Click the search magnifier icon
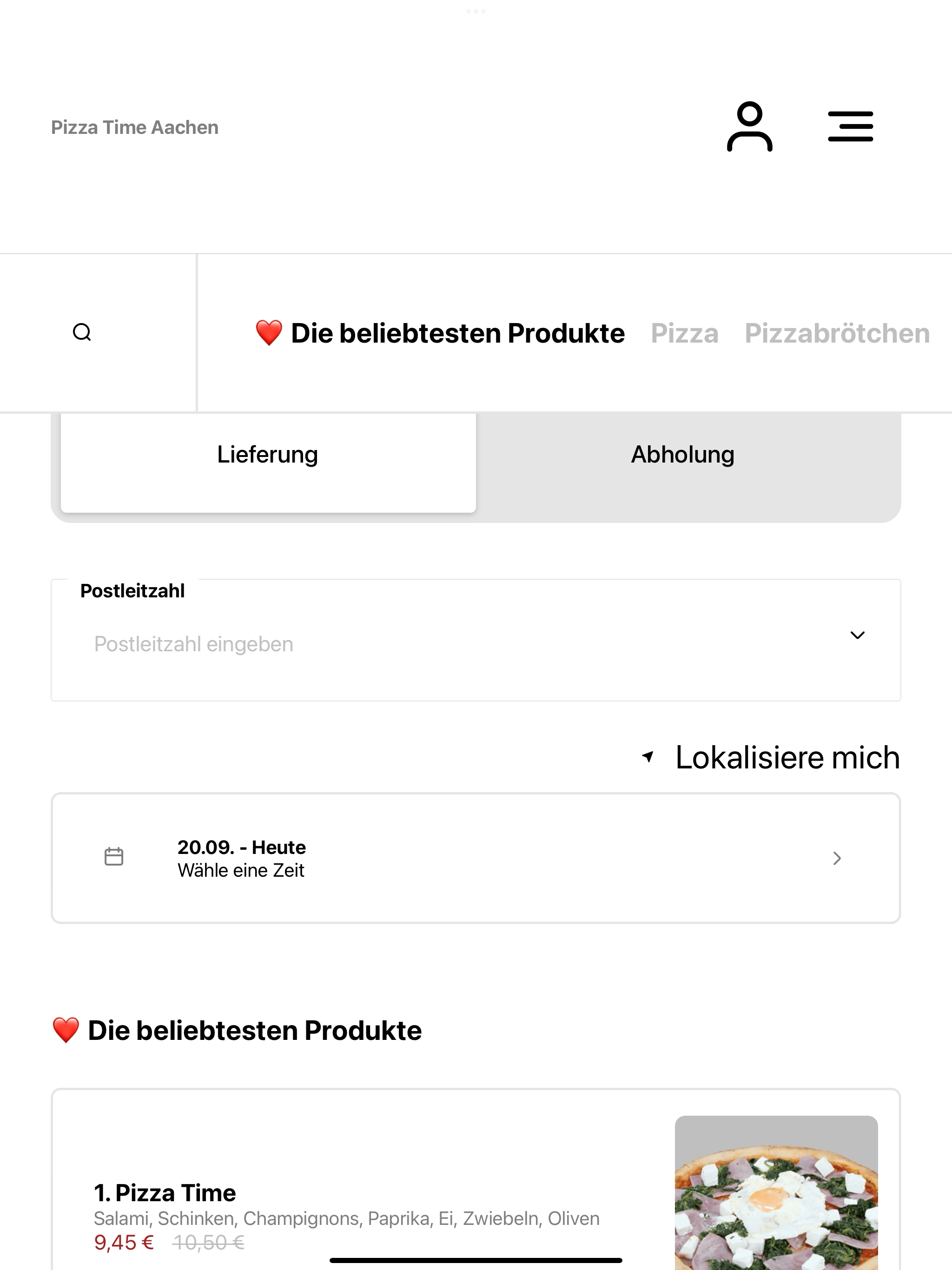952x1270 pixels. pyautogui.click(x=82, y=332)
